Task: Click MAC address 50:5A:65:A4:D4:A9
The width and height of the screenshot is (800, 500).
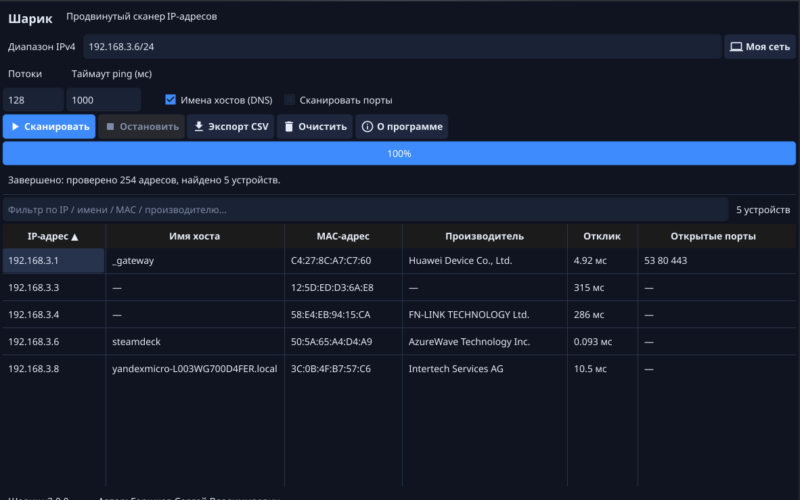Action: coord(331,342)
